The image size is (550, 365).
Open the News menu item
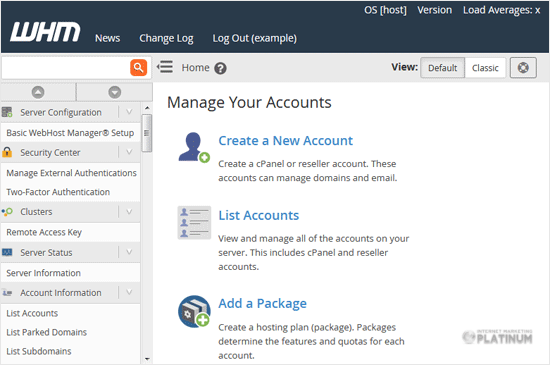click(x=108, y=38)
